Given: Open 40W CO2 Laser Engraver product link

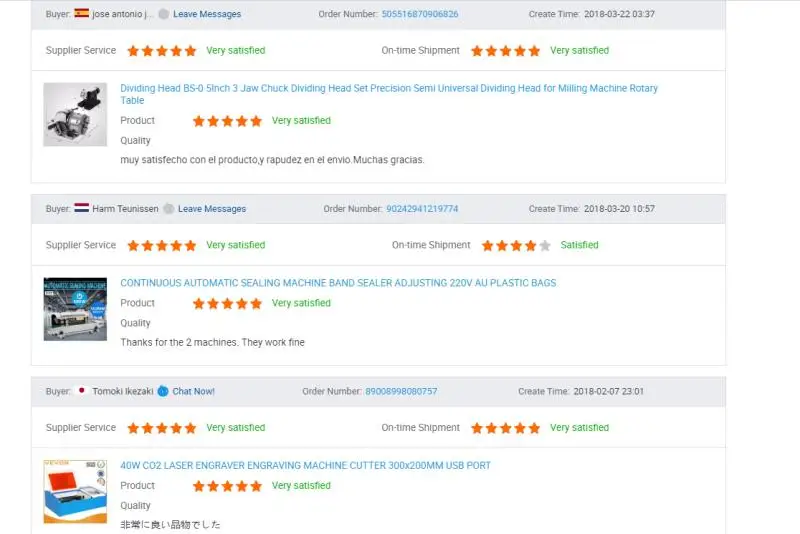Looking at the screenshot, I should click(x=305, y=465).
